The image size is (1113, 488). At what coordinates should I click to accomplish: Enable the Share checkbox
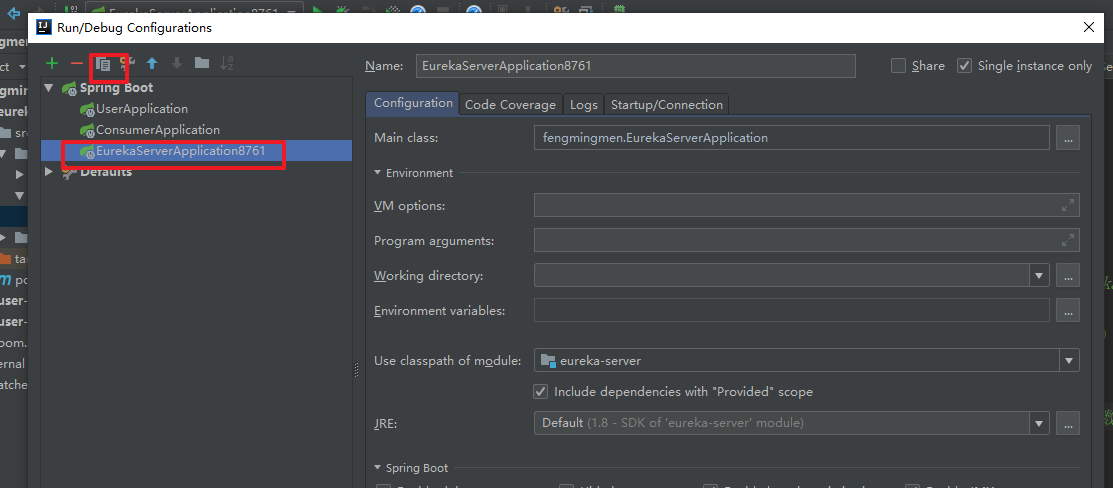pos(898,66)
